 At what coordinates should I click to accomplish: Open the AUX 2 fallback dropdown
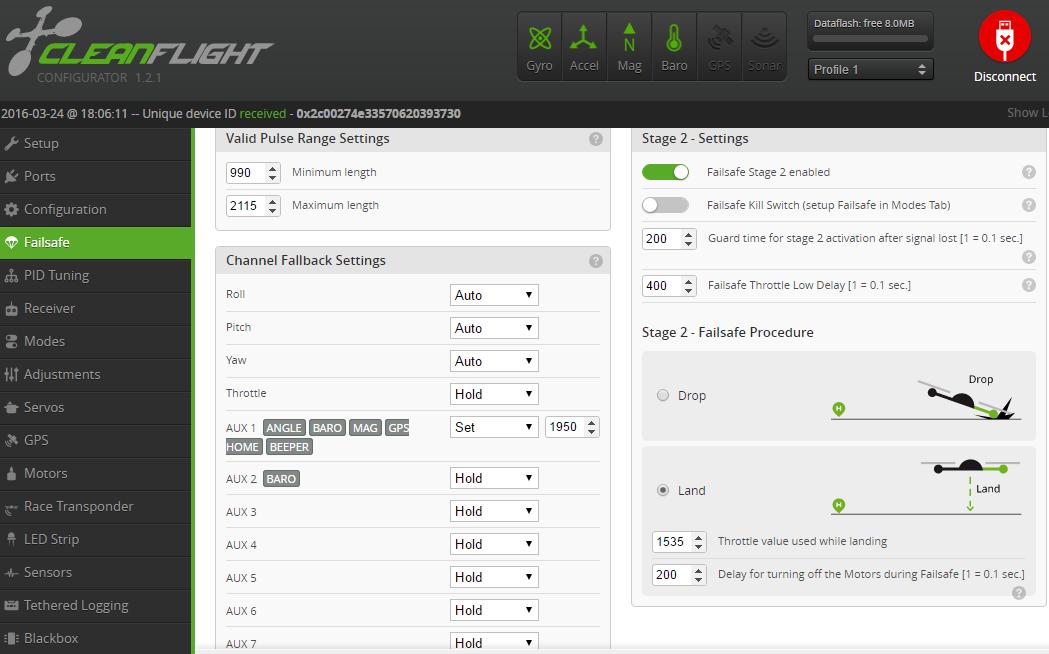tap(494, 478)
